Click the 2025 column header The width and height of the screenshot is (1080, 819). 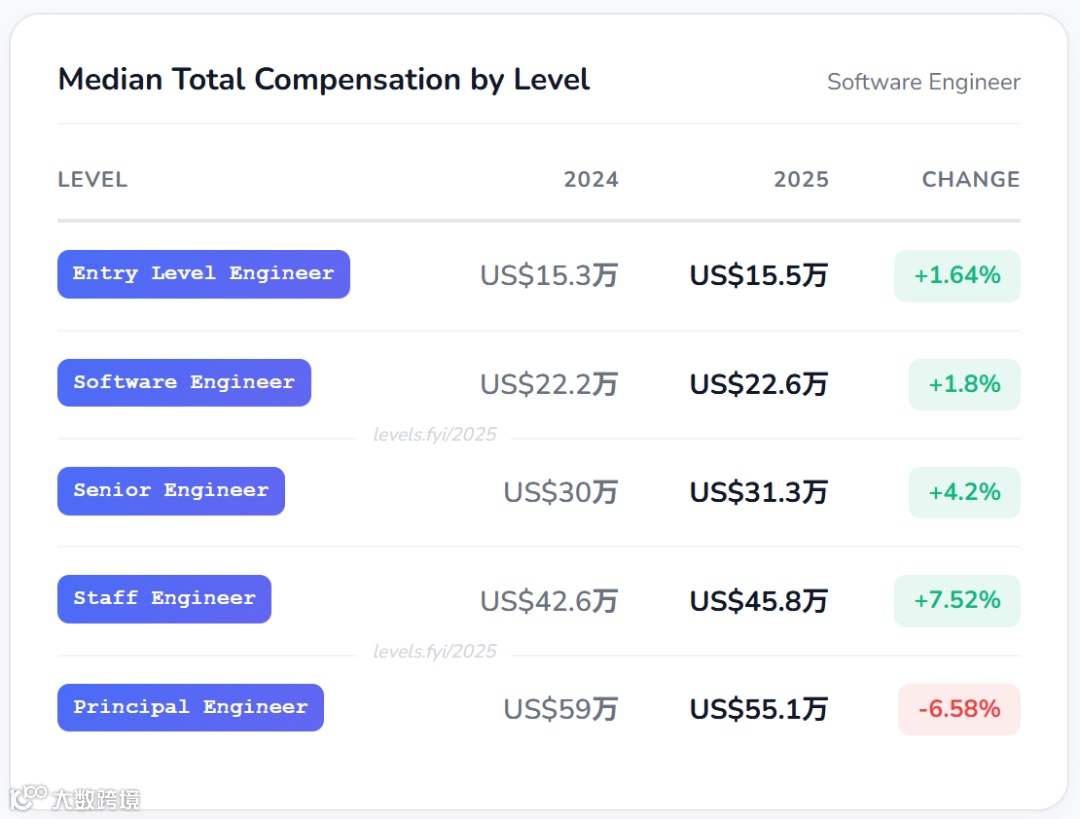801,180
